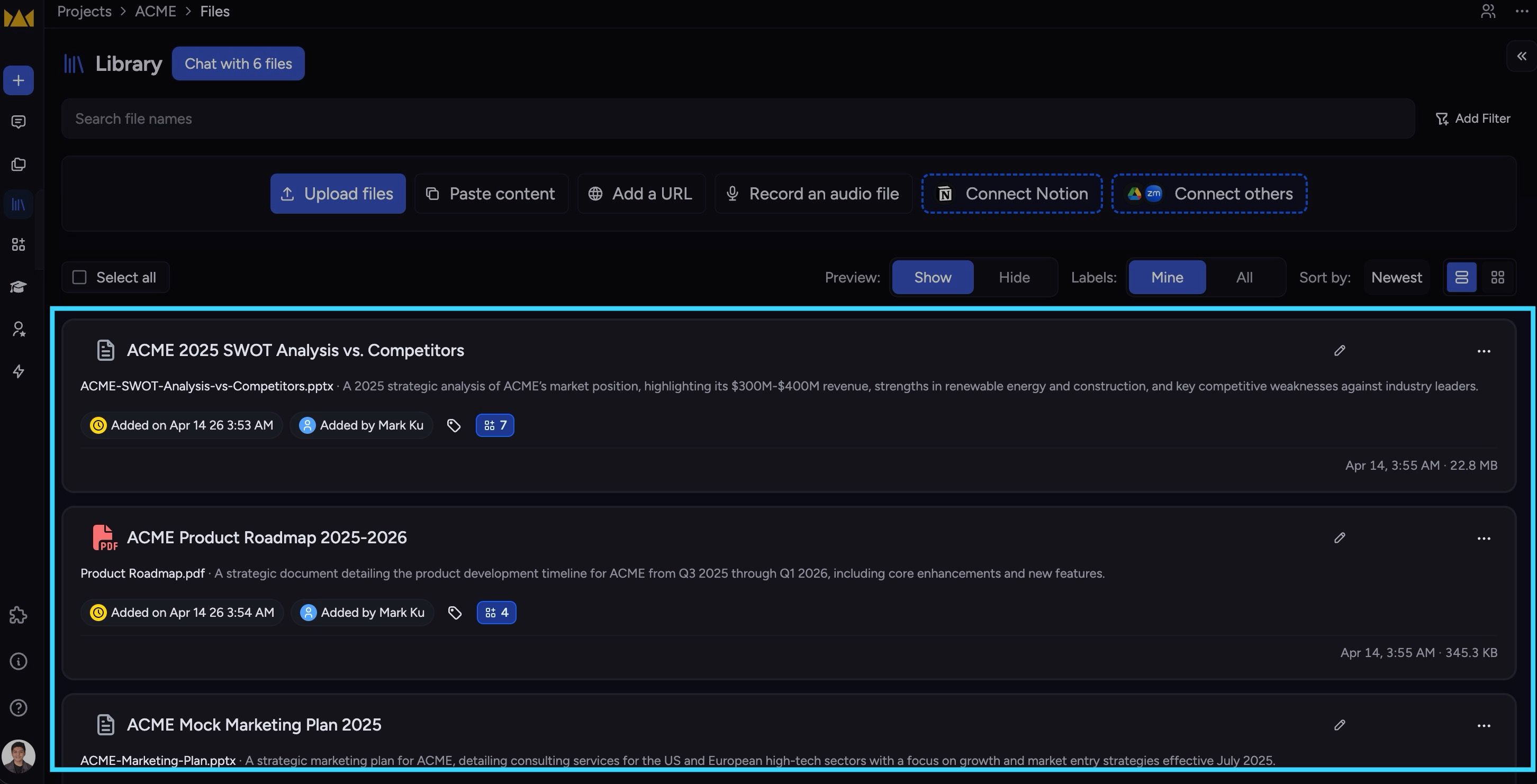Image resolution: width=1537 pixels, height=784 pixels.
Task: Click Add a URL button
Action: 641,194
